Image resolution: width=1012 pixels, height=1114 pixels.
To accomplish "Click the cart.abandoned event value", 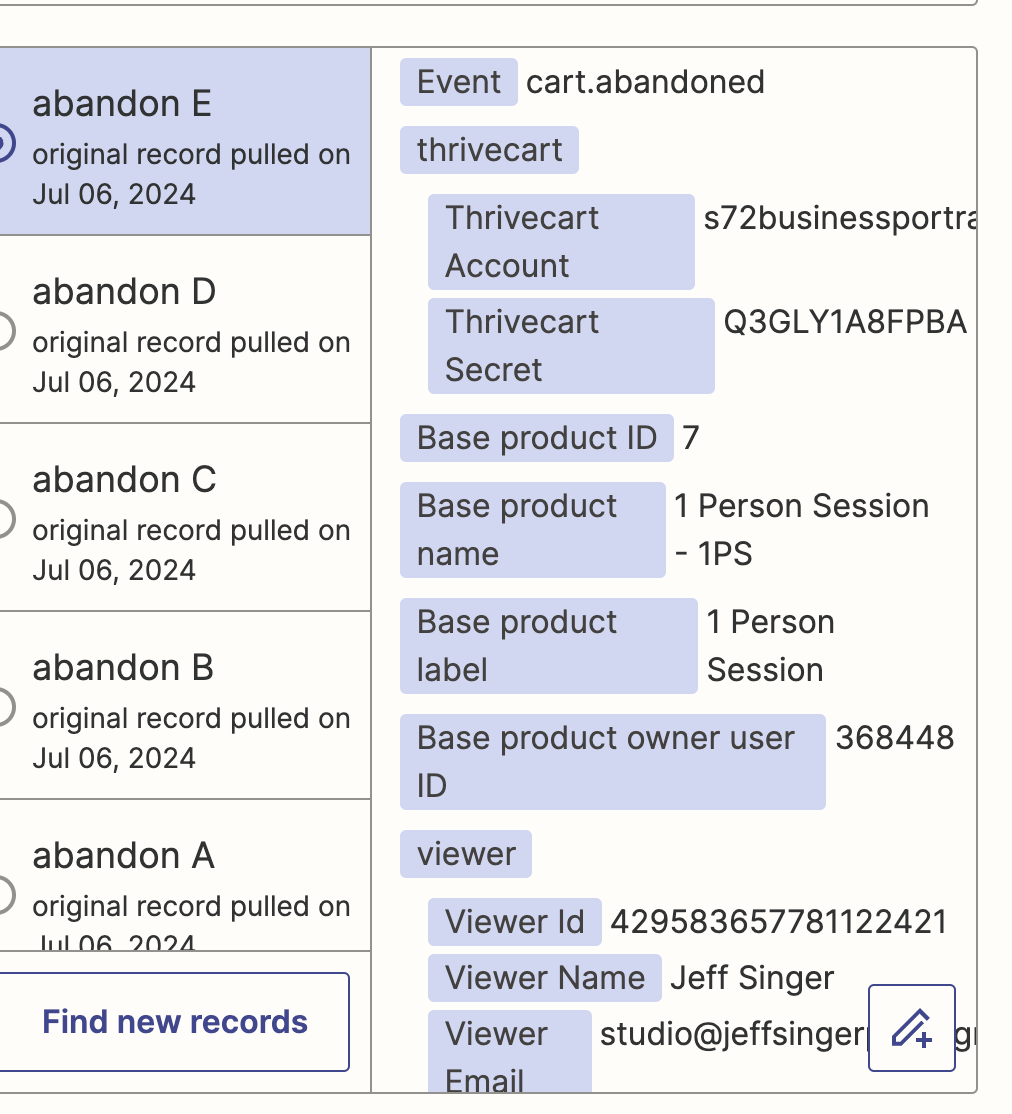I will 645,82.
